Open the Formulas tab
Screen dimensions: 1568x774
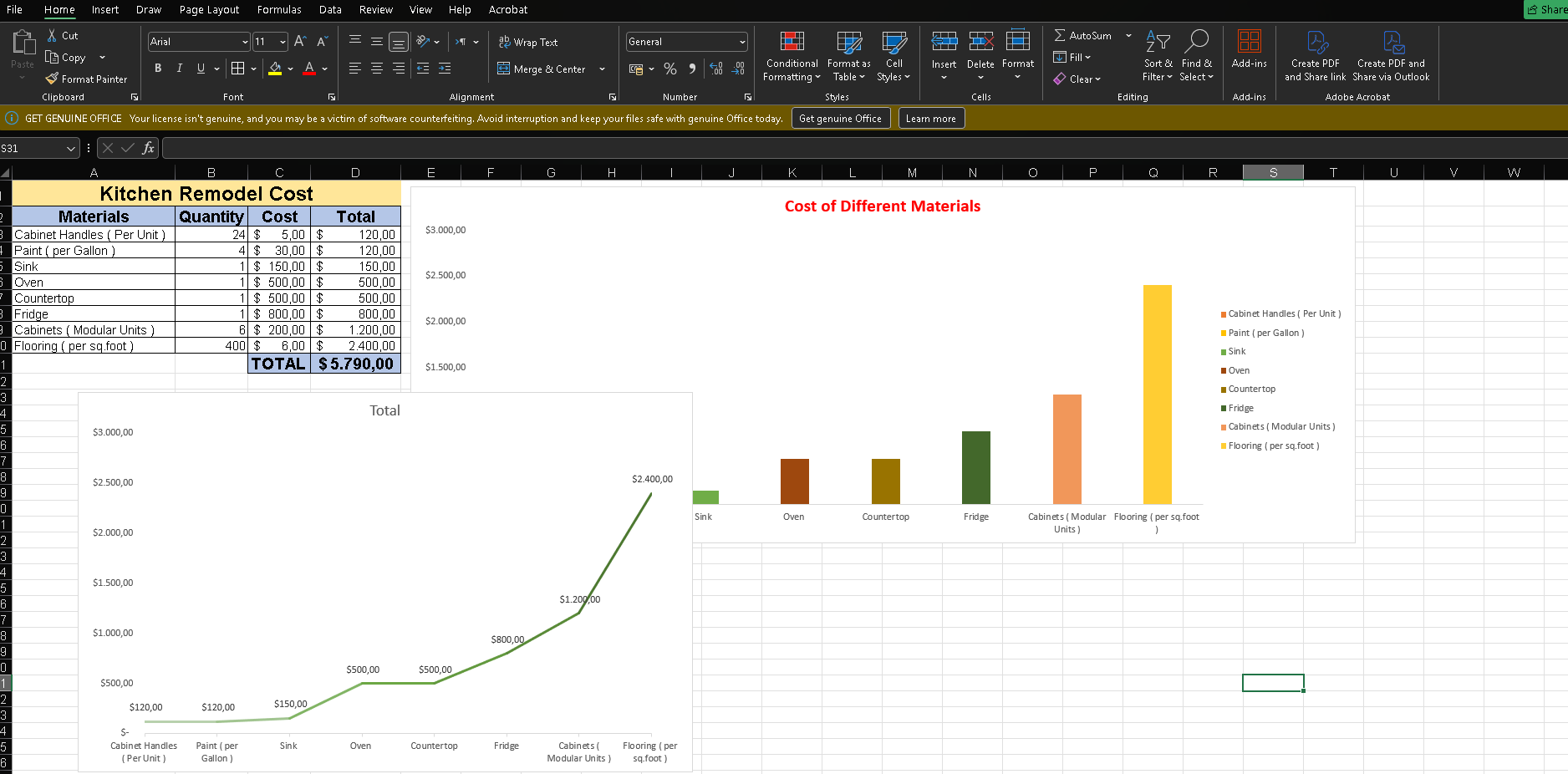279,10
